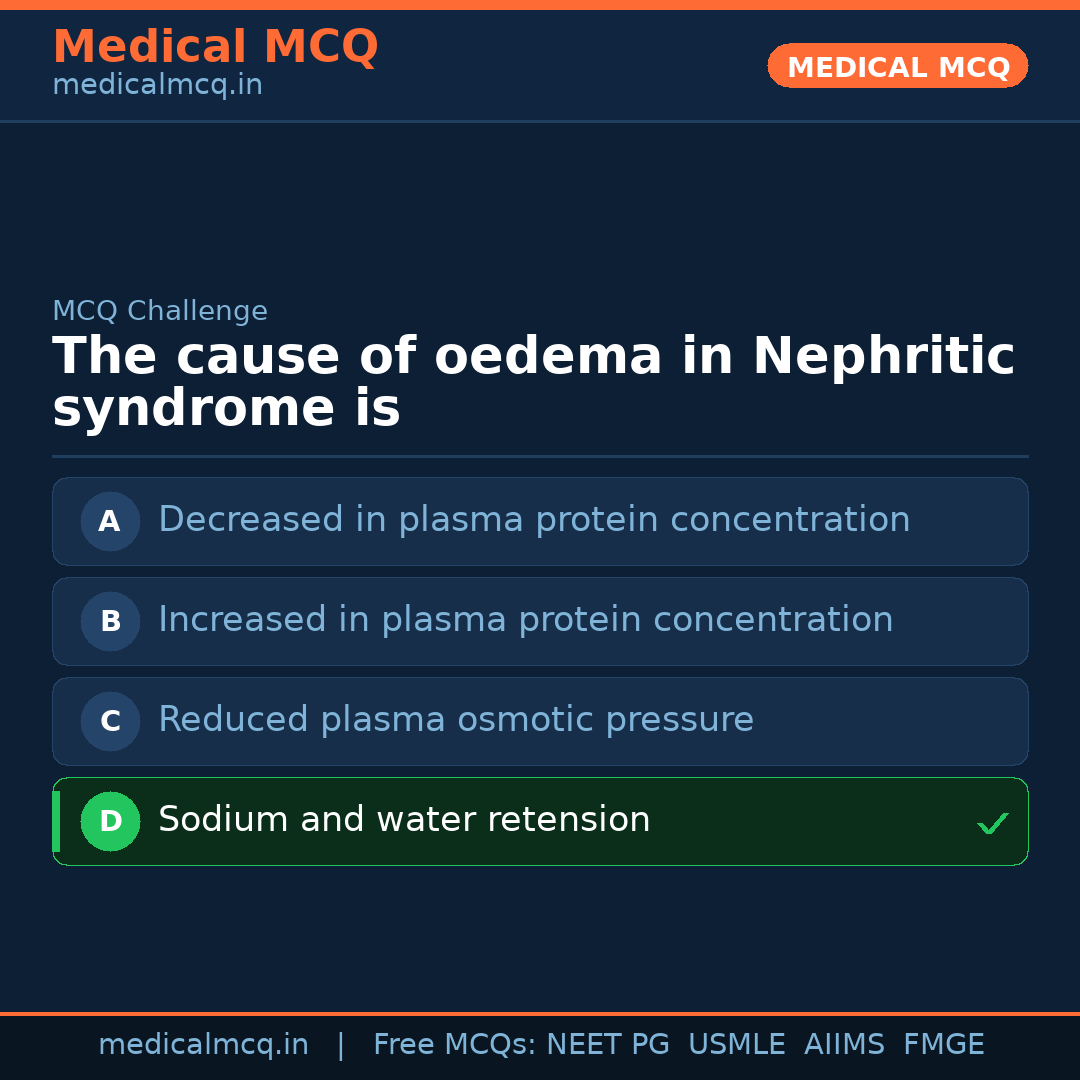Click the green checkmark on option D
The height and width of the screenshot is (1080, 1080).
992,824
